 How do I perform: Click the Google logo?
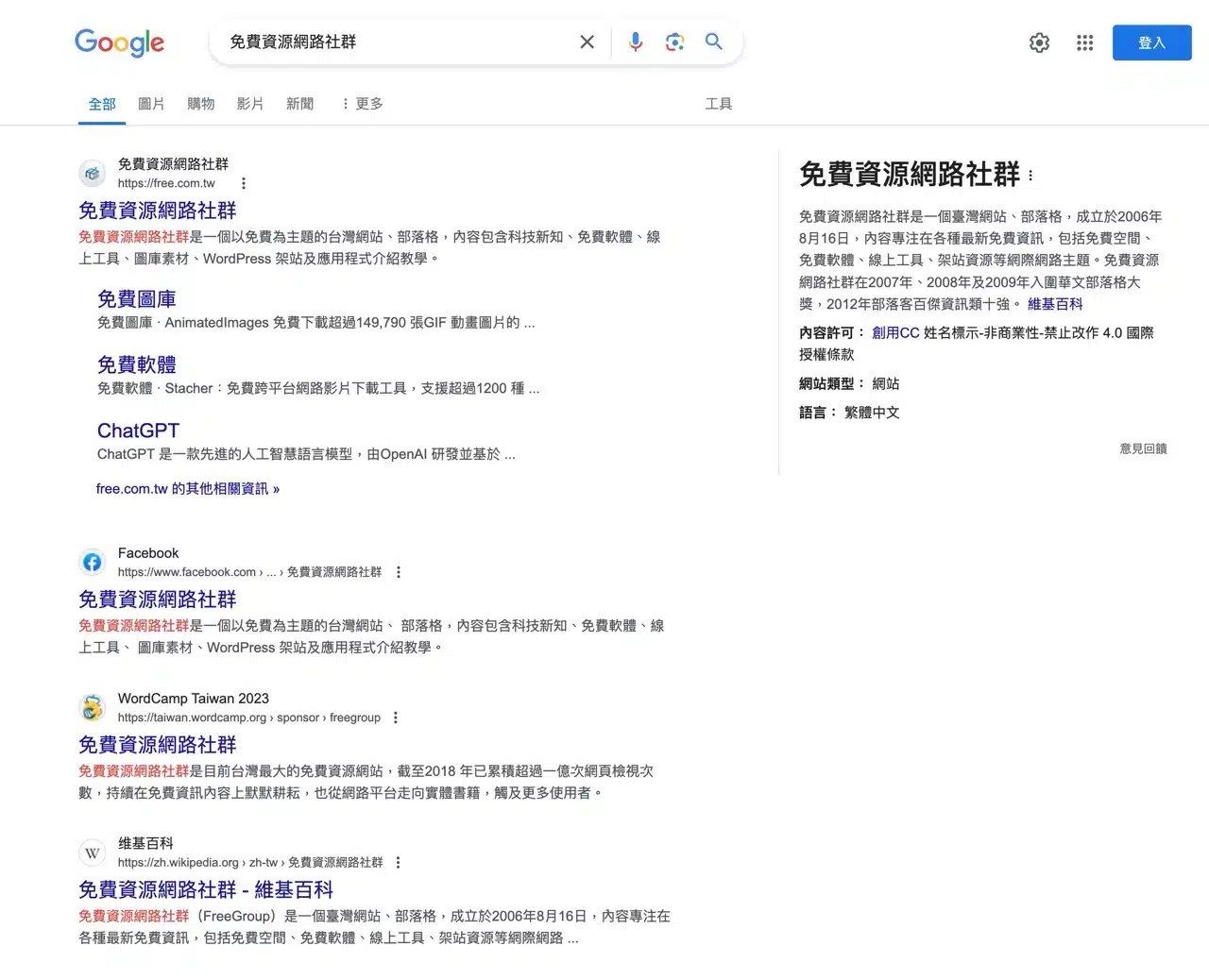click(119, 42)
